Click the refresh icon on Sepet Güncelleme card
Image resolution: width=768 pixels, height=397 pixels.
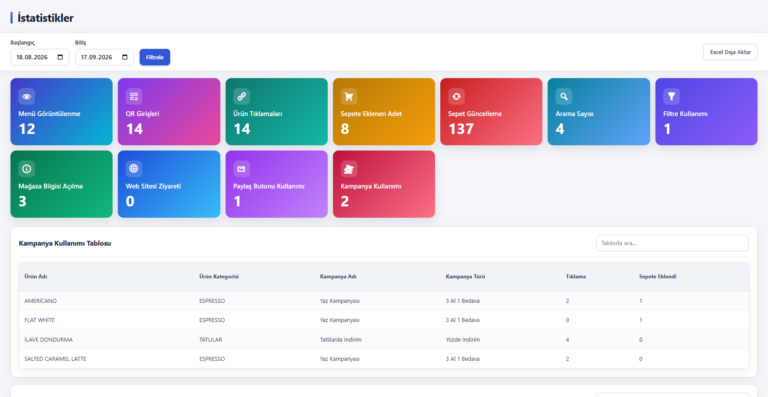[456, 96]
